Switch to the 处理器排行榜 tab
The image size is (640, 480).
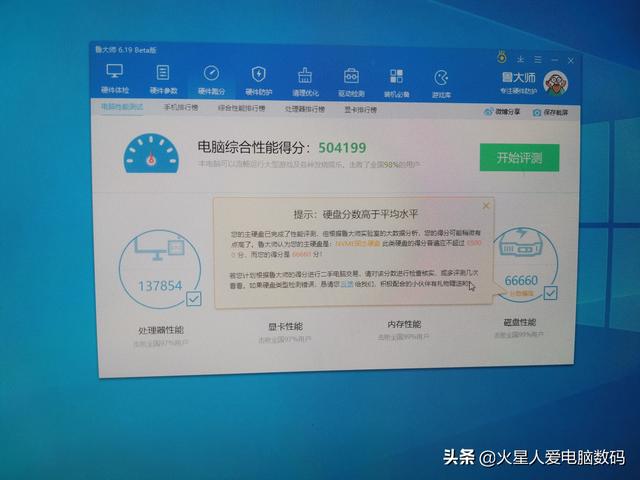coord(305,109)
